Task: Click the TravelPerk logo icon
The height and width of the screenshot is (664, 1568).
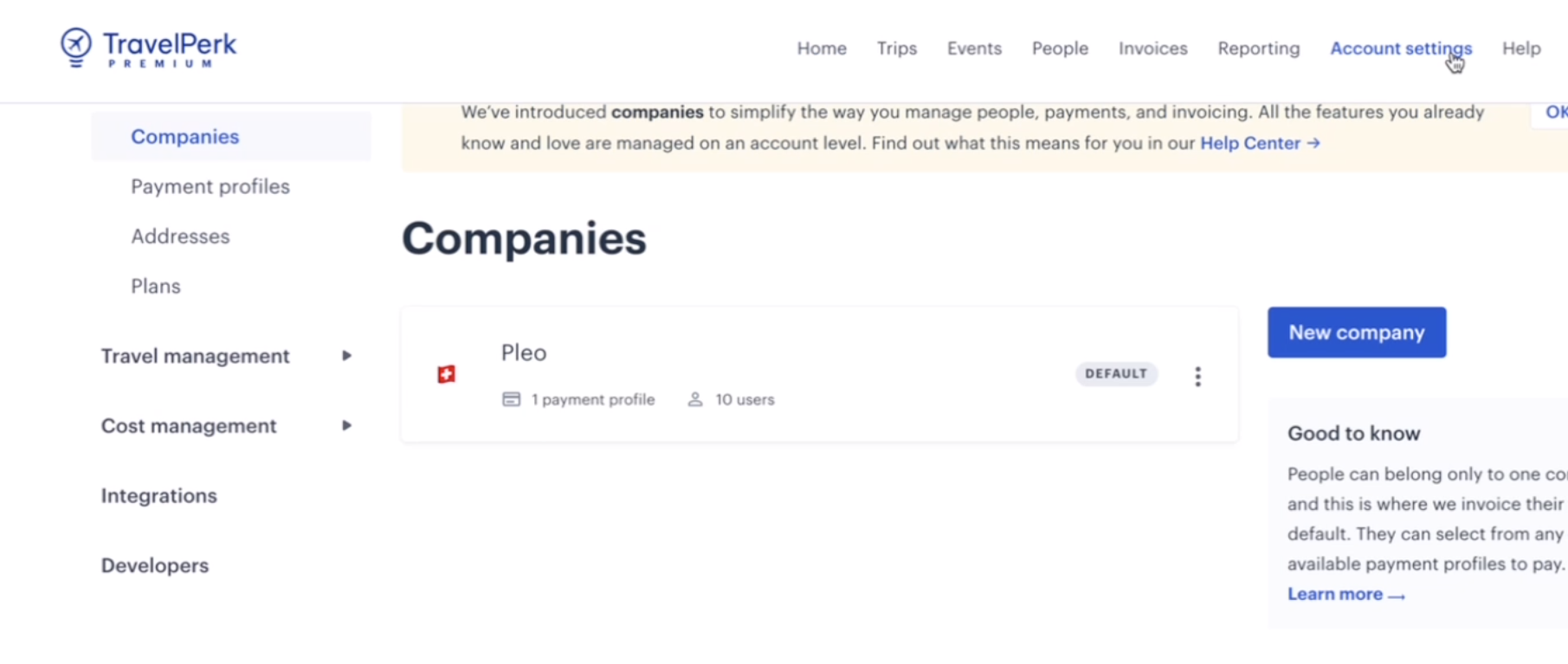Action: point(76,47)
